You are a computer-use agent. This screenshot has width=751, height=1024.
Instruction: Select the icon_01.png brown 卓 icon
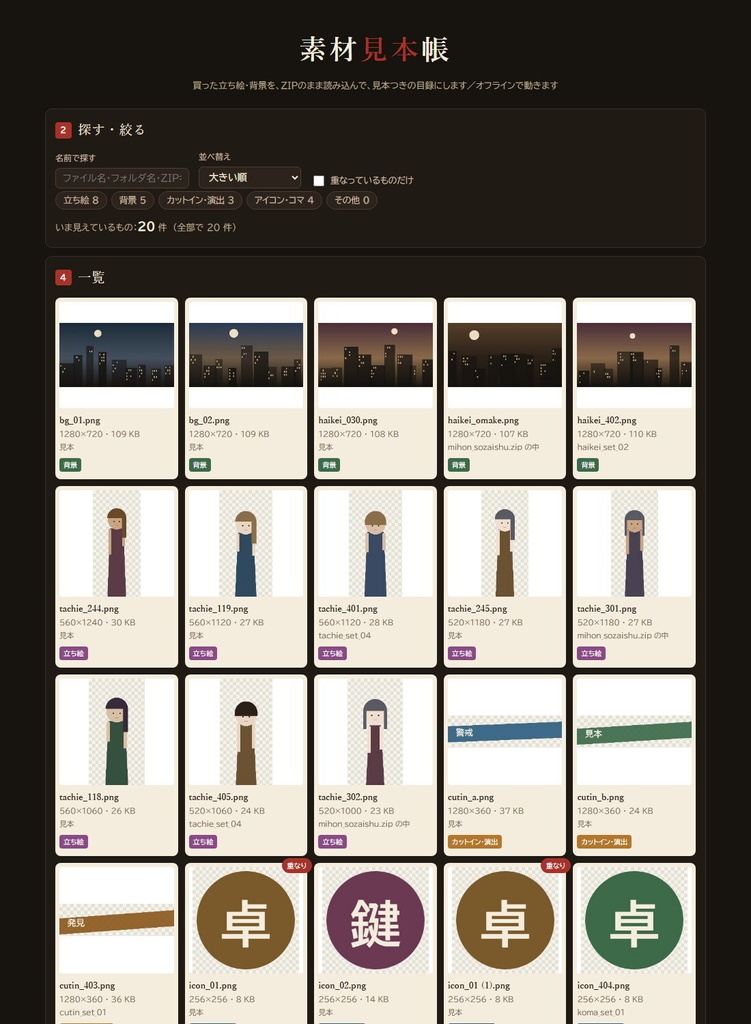[x=246, y=920]
